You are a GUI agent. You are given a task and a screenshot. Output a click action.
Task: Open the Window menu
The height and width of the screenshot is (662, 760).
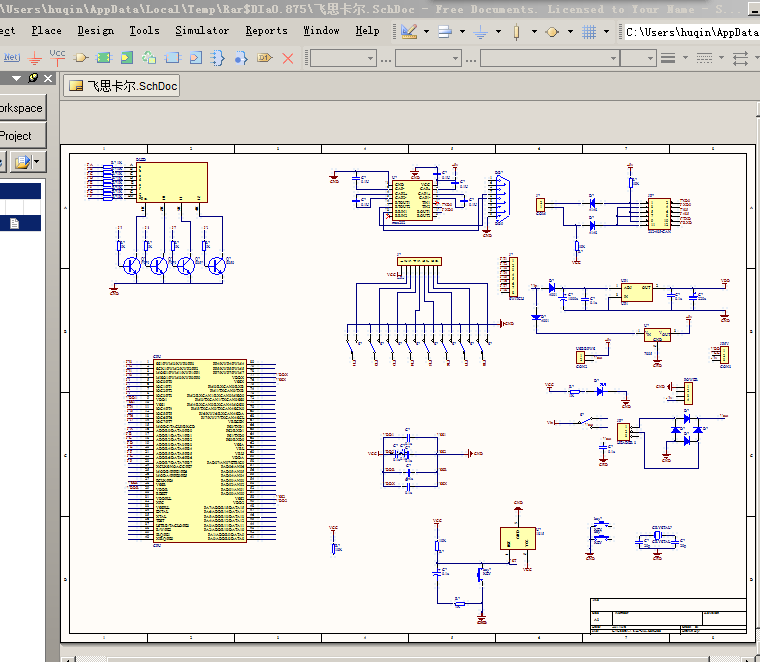pos(321,31)
